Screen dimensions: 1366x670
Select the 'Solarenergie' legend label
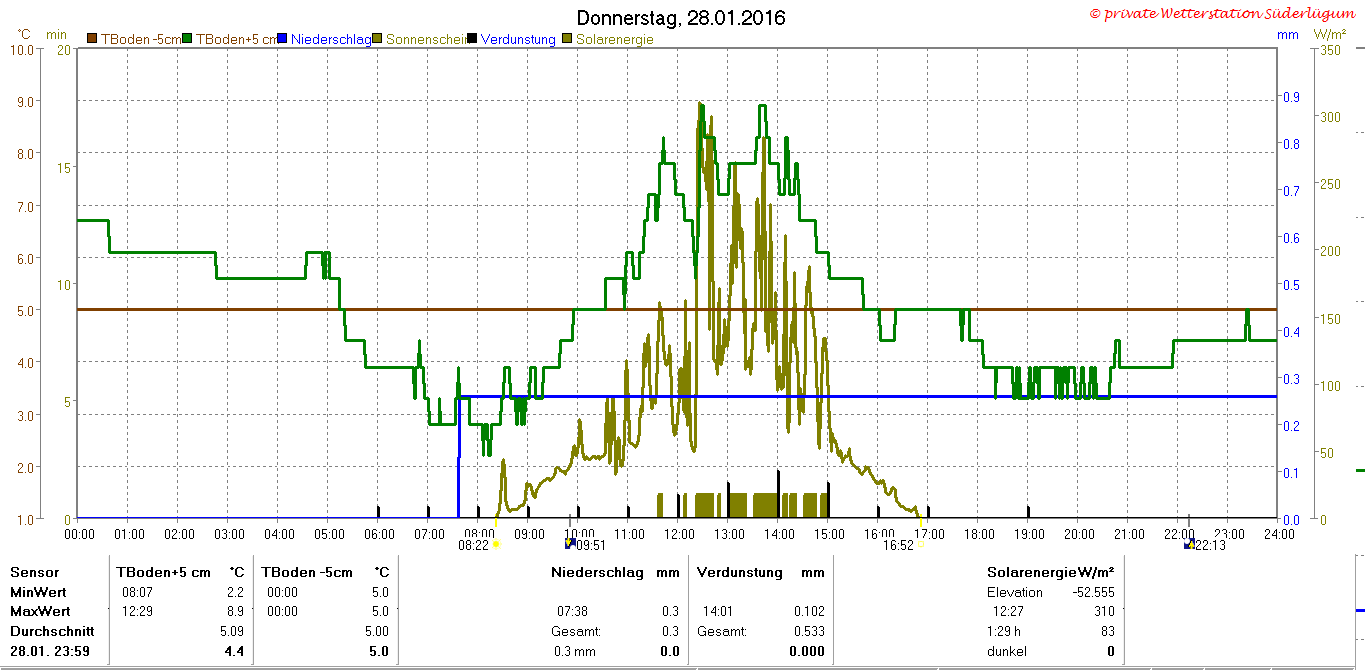pos(614,39)
